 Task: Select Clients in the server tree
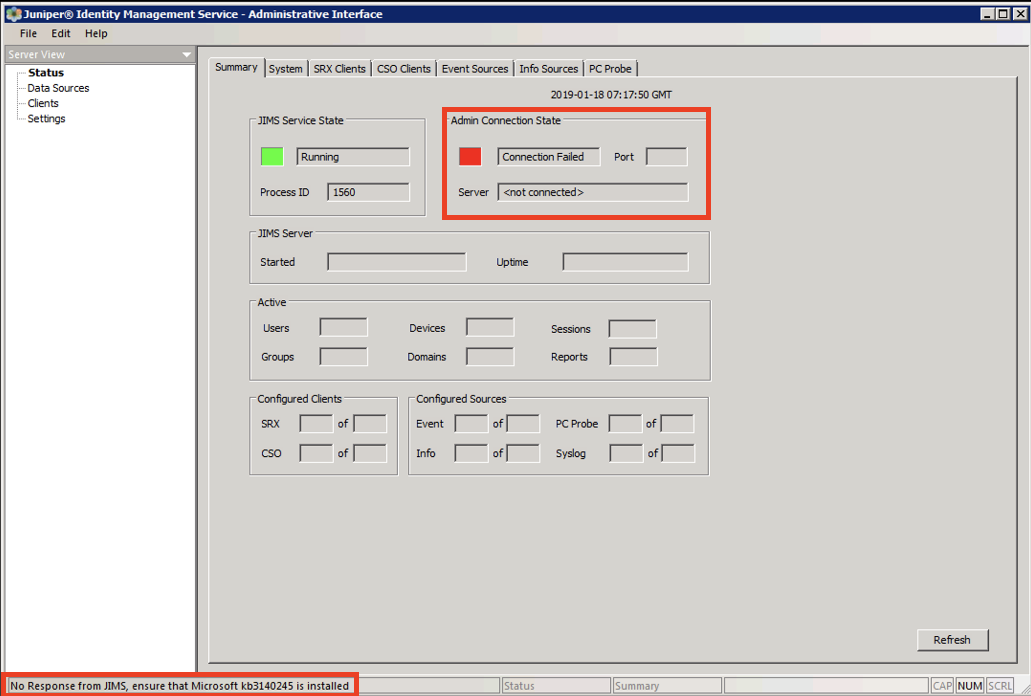tap(43, 103)
